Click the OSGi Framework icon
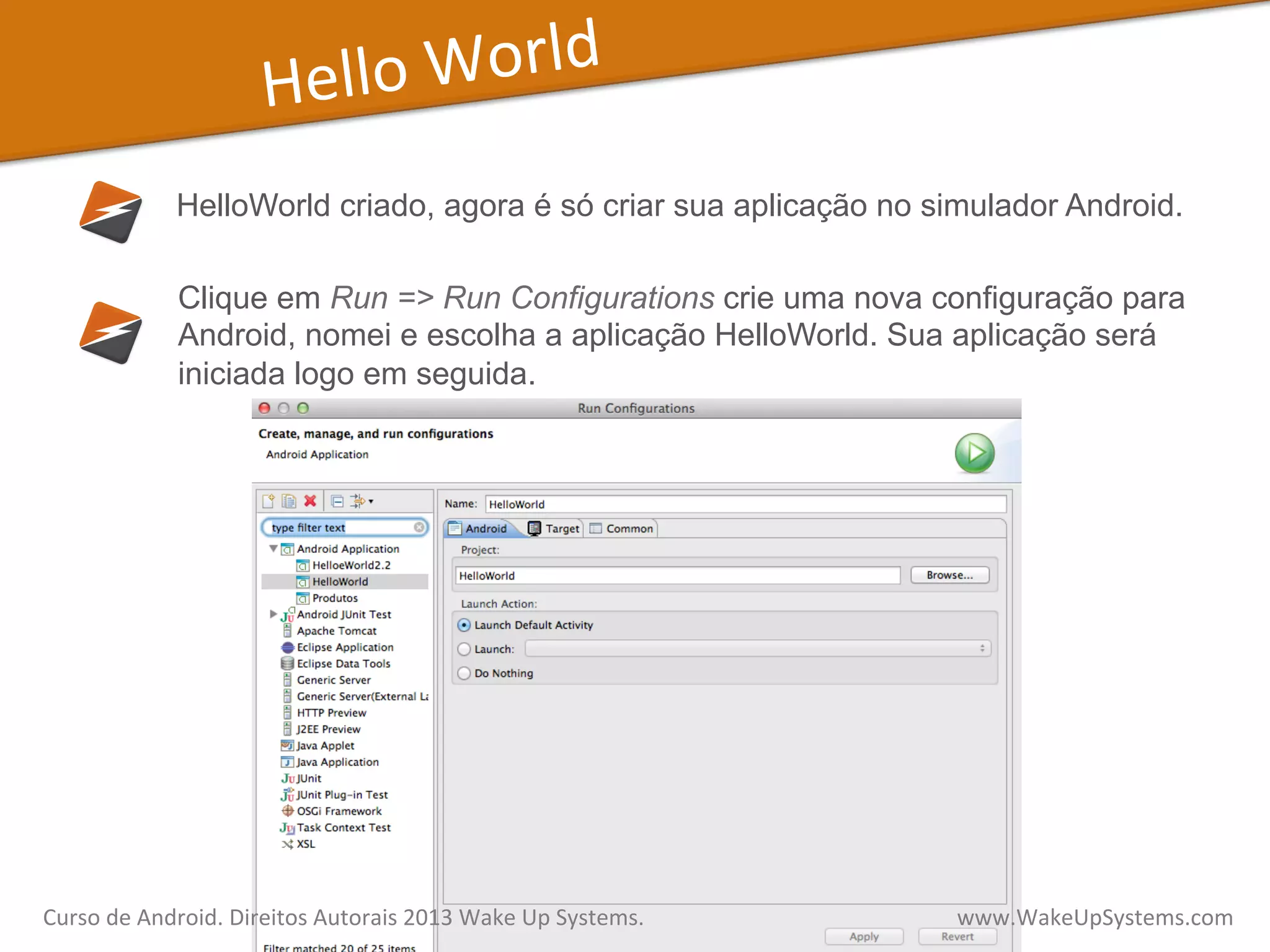Image resolution: width=1270 pixels, height=952 pixels. click(287, 811)
